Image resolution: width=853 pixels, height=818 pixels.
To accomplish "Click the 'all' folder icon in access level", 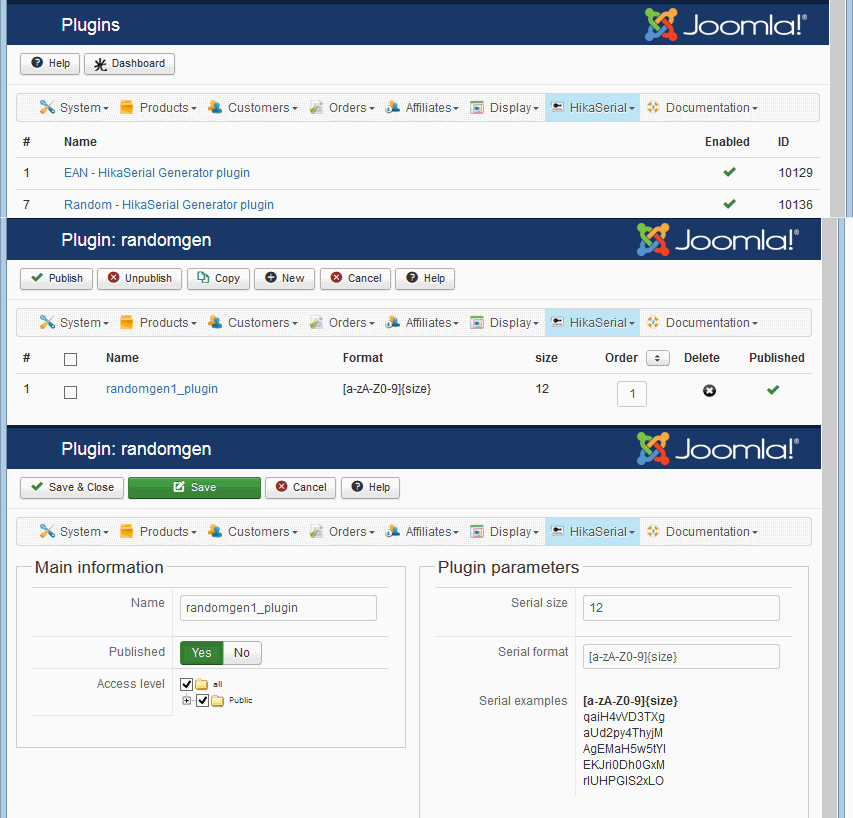I will pos(202,684).
